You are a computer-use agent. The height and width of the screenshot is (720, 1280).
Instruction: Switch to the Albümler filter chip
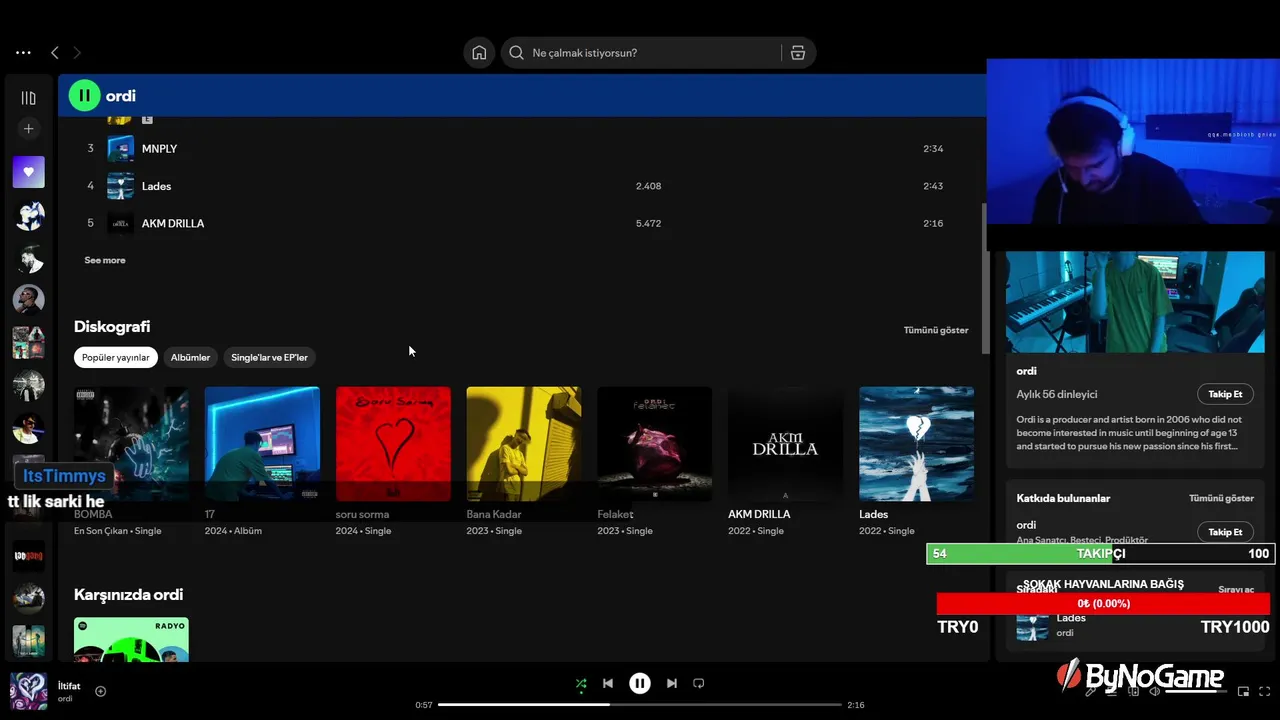(x=190, y=357)
